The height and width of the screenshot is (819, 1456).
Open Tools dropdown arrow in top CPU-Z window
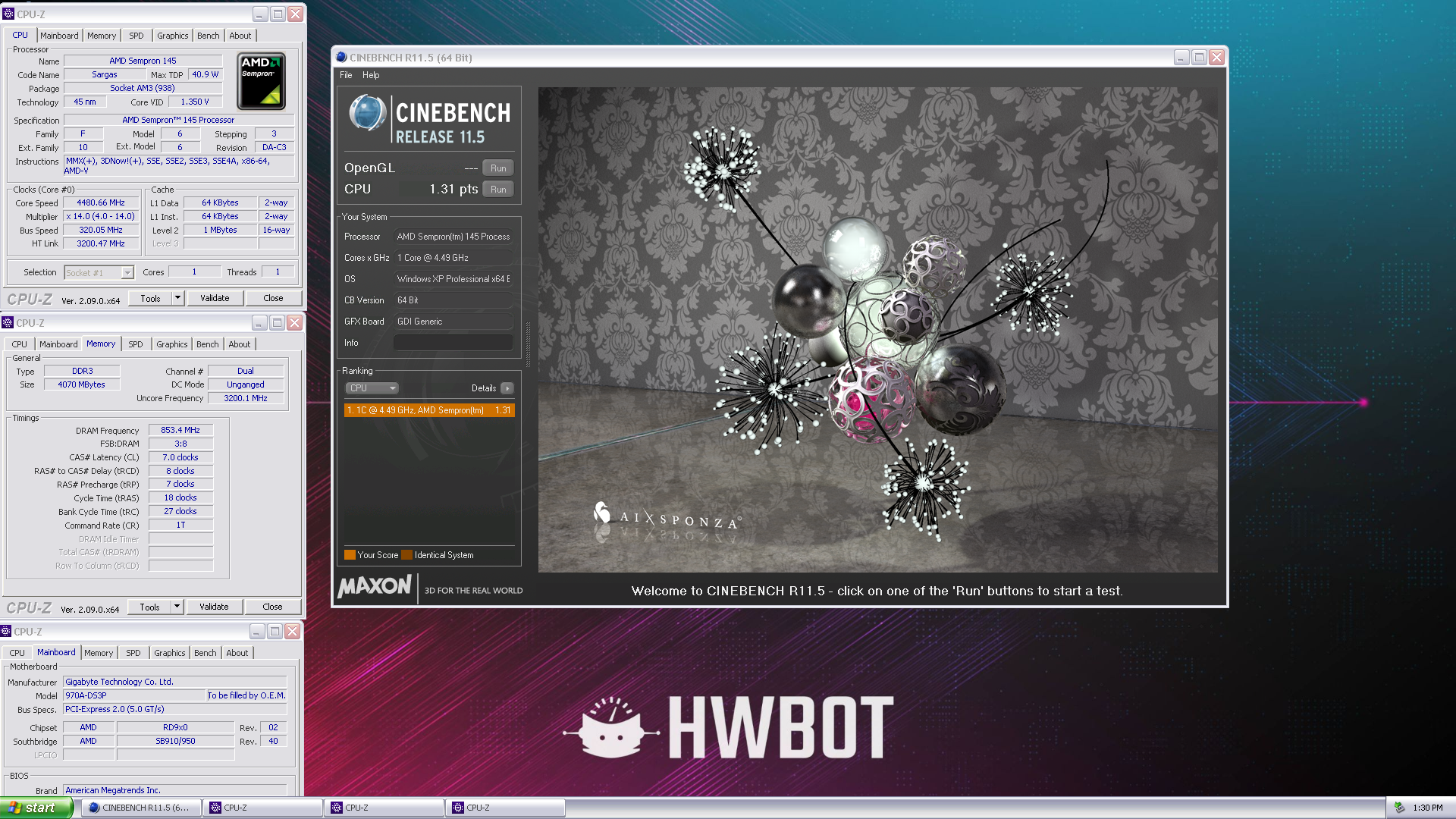pyautogui.click(x=178, y=298)
